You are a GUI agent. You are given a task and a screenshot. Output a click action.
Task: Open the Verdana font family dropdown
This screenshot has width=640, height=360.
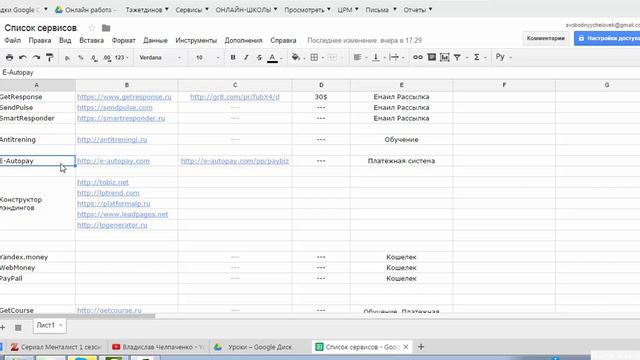pos(160,58)
